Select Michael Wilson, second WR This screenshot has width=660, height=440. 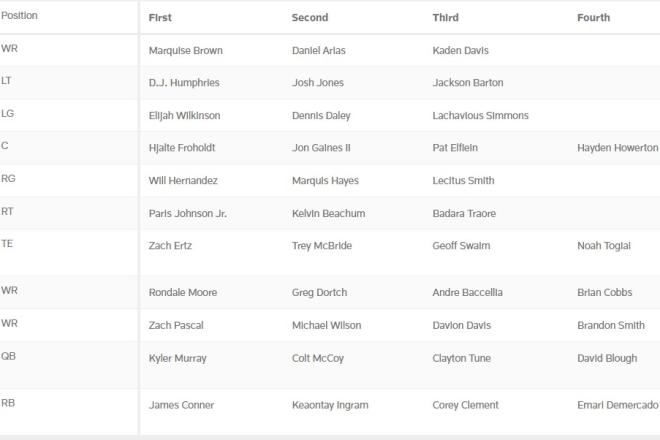[327, 325]
